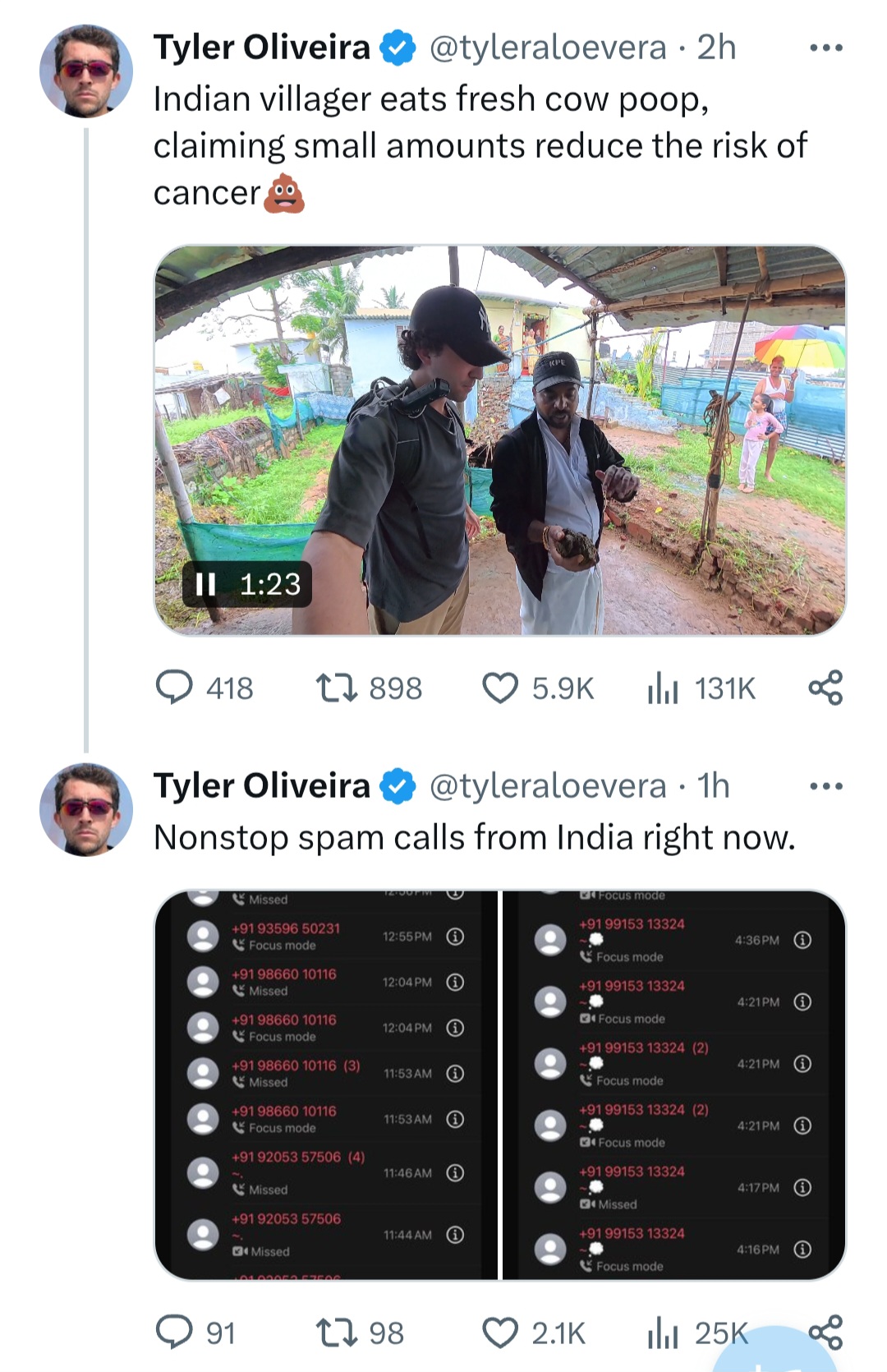Like the tweet with 2.1K likes
887x1372 pixels.
500,1332
